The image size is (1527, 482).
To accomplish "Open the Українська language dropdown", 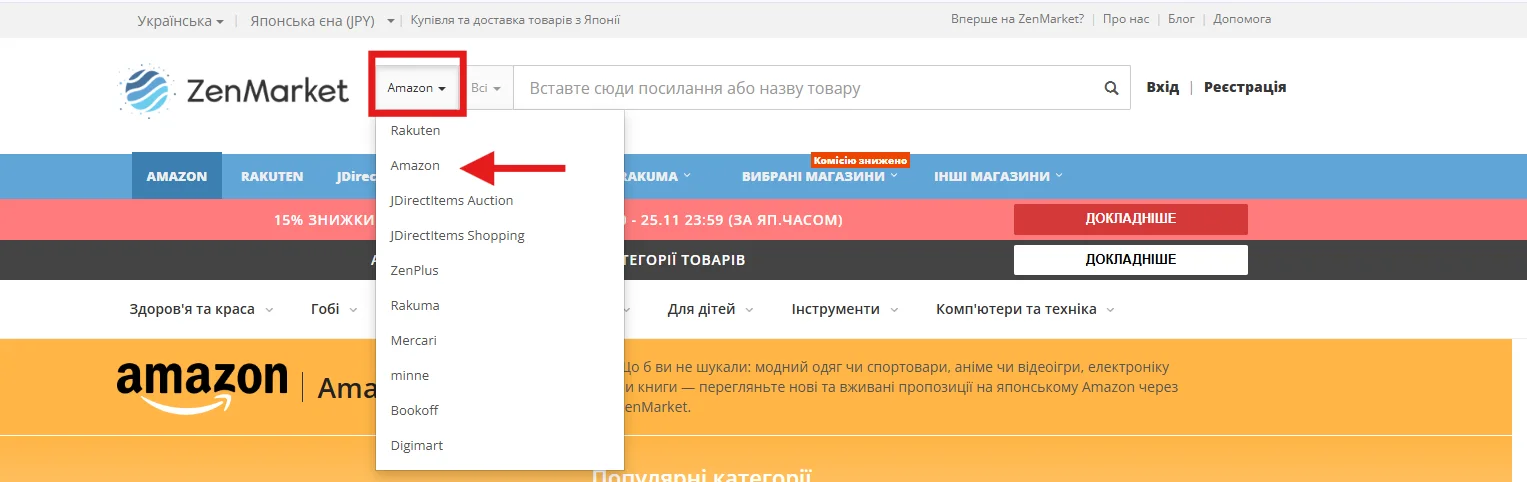I will tap(180, 20).
